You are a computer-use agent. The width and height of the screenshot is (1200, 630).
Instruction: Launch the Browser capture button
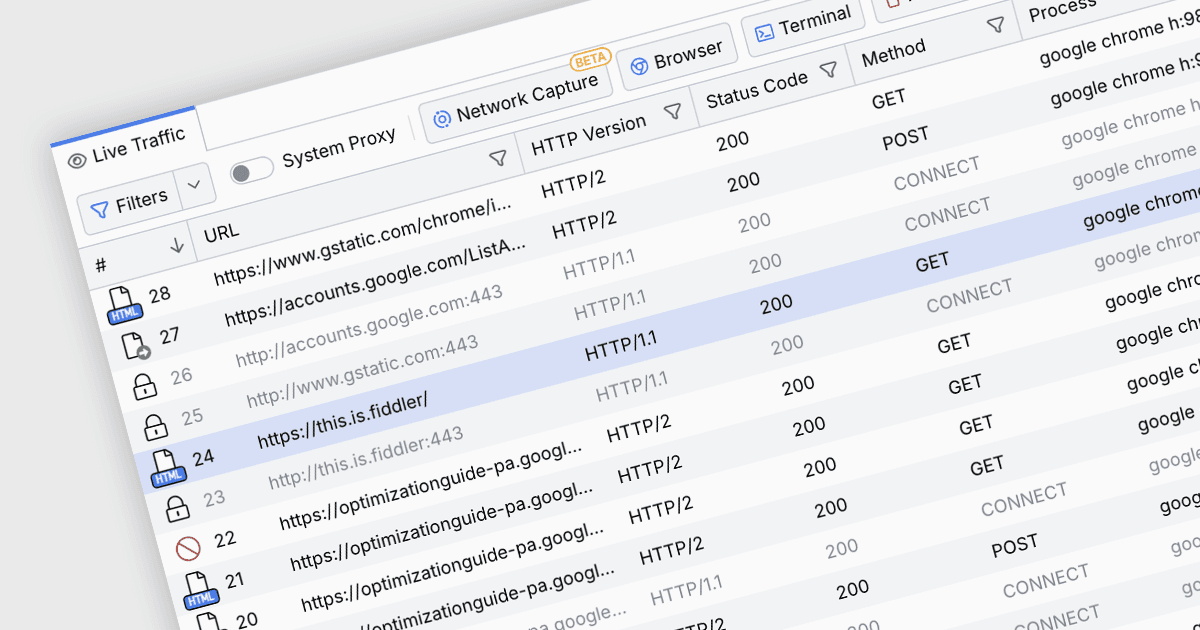coord(677,58)
